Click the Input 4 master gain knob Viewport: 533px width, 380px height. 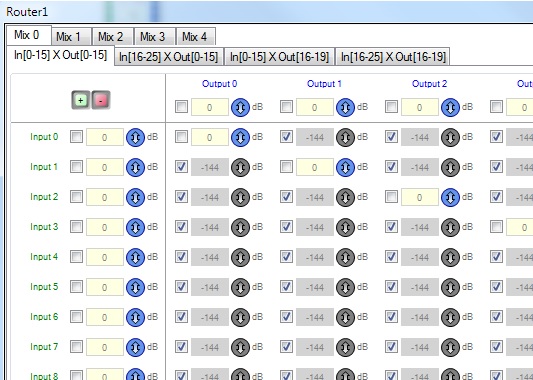pyautogui.click(x=135, y=257)
